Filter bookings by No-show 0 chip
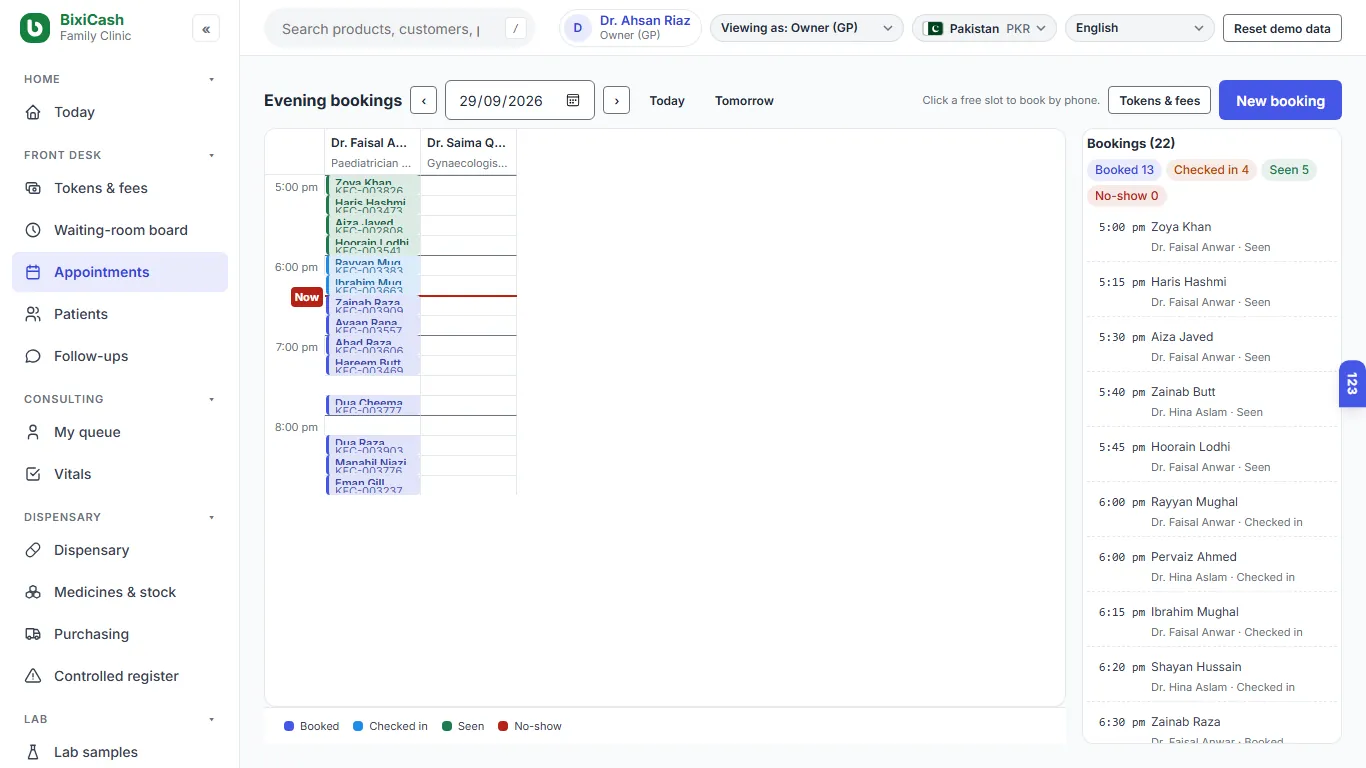The height and width of the screenshot is (768, 1366). [x=1127, y=196]
